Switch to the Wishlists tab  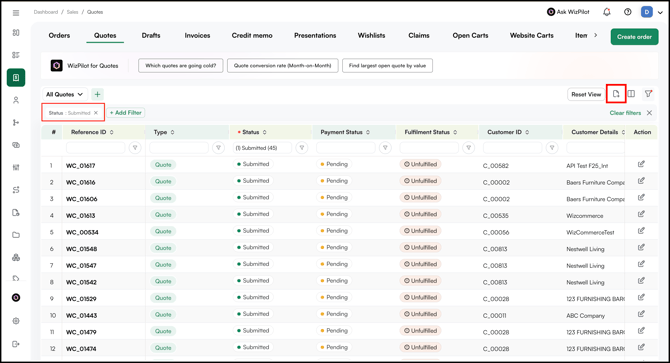[371, 35]
